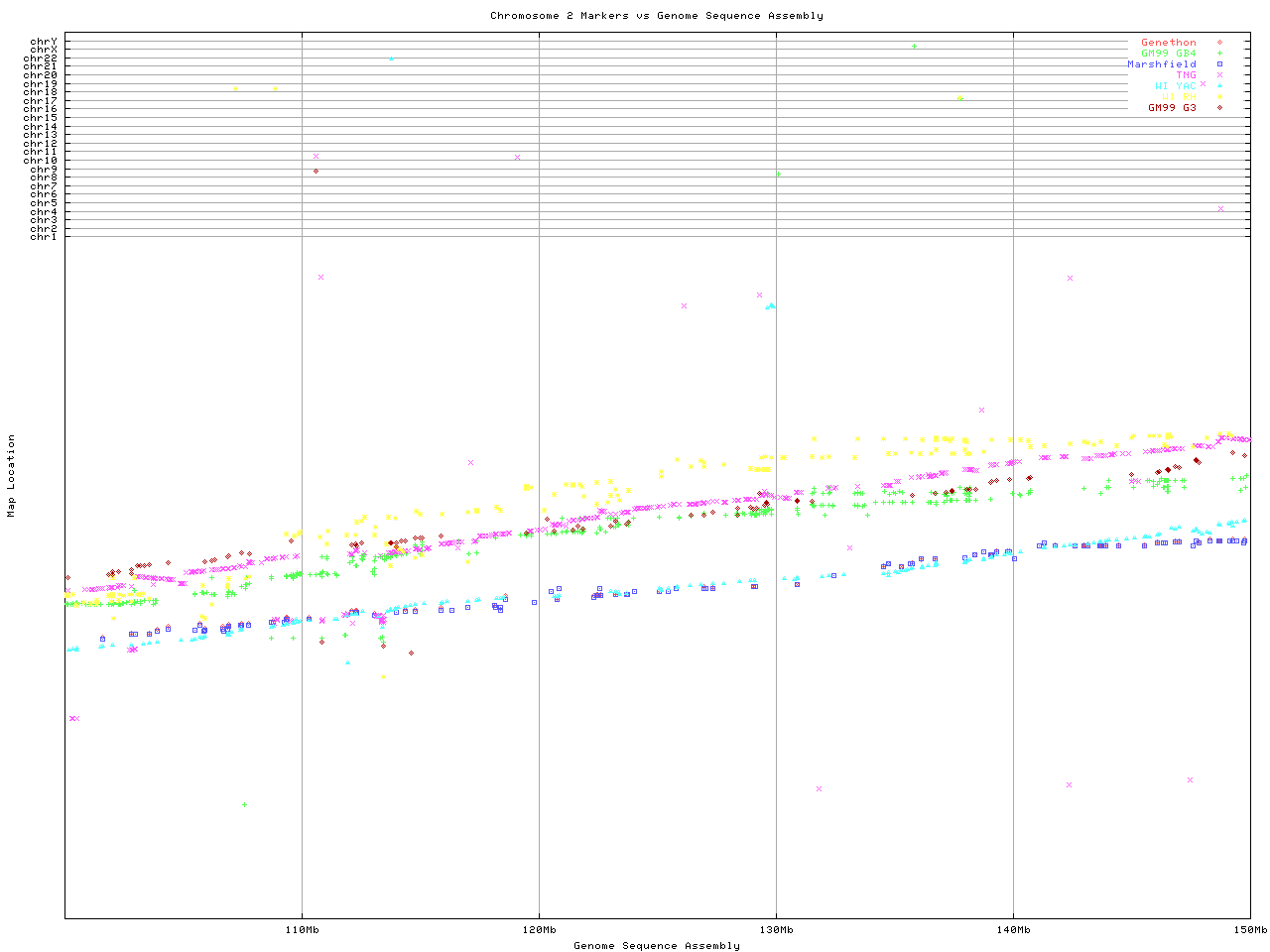Click the magenta X symbol beside TNG
This screenshot has width=1270, height=952.
click(1219, 75)
